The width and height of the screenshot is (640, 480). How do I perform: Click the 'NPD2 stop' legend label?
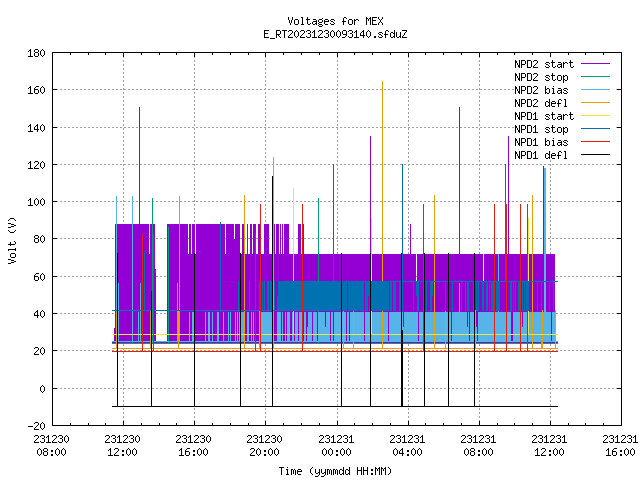pos(541,77)
